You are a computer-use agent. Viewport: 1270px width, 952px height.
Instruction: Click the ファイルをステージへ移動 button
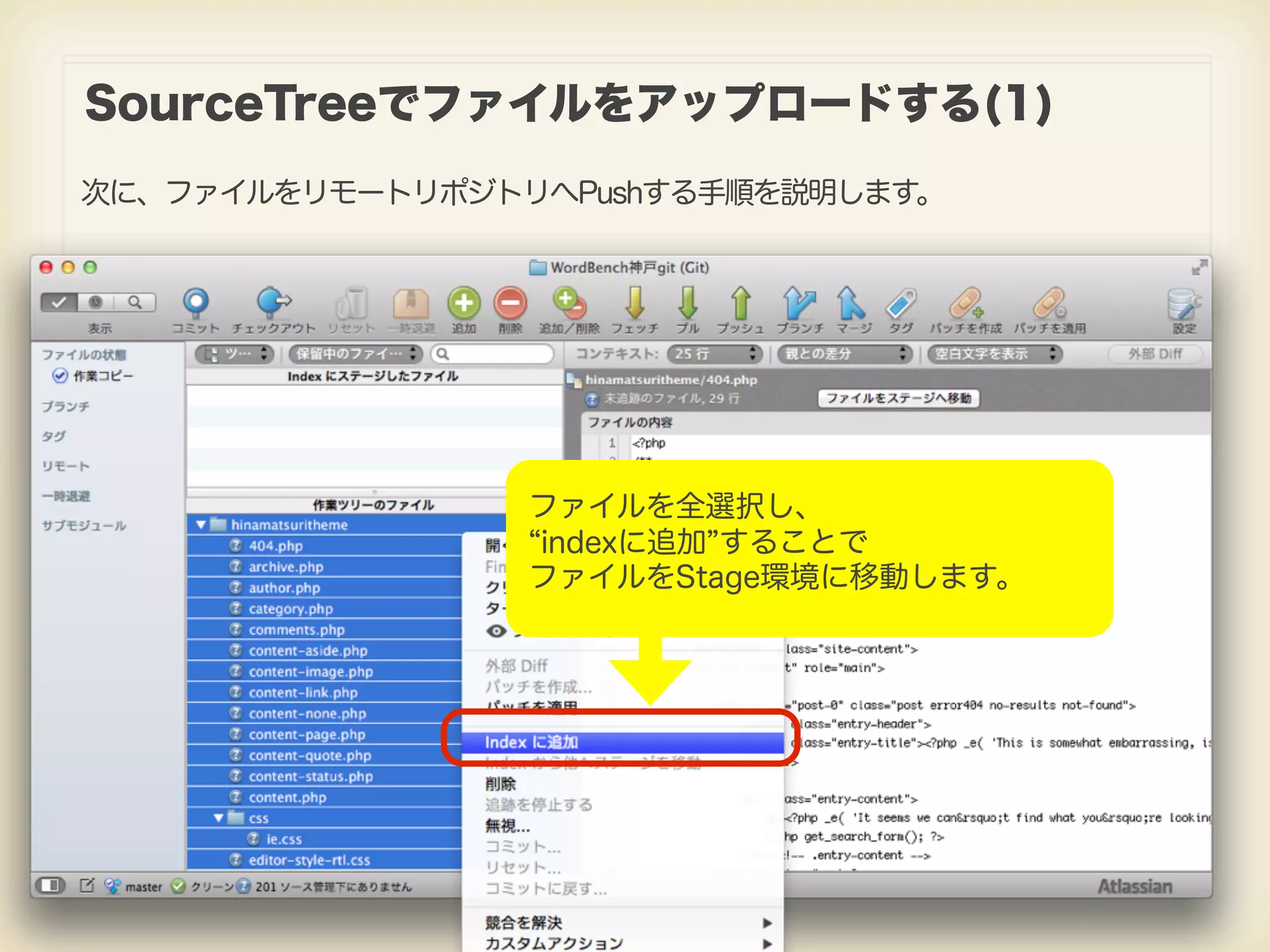click(899, 398)
